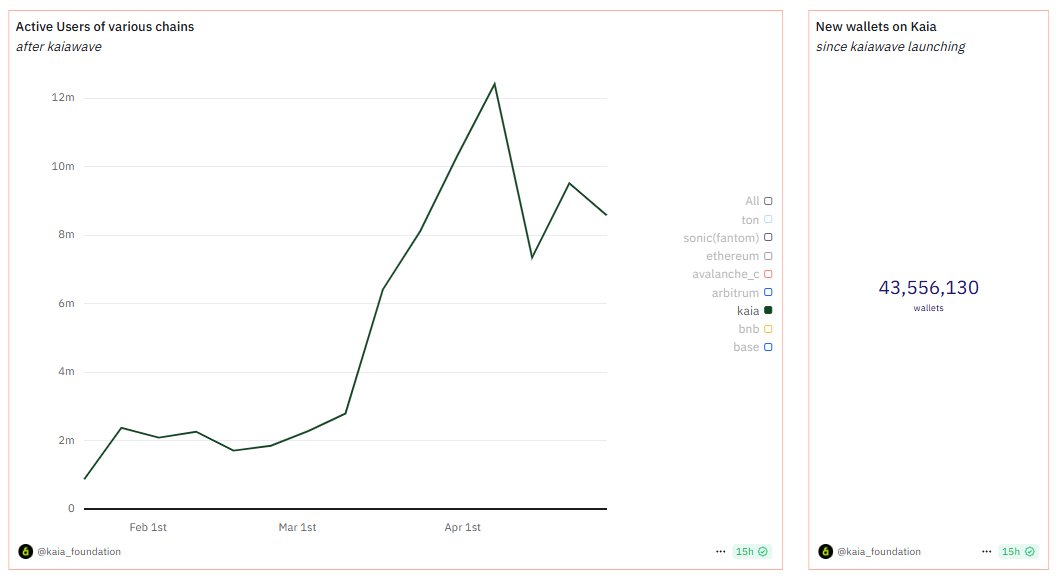The image size is (1058, 581).
Task: Click the 12m y-axis label
Action: tap(63, 97)
